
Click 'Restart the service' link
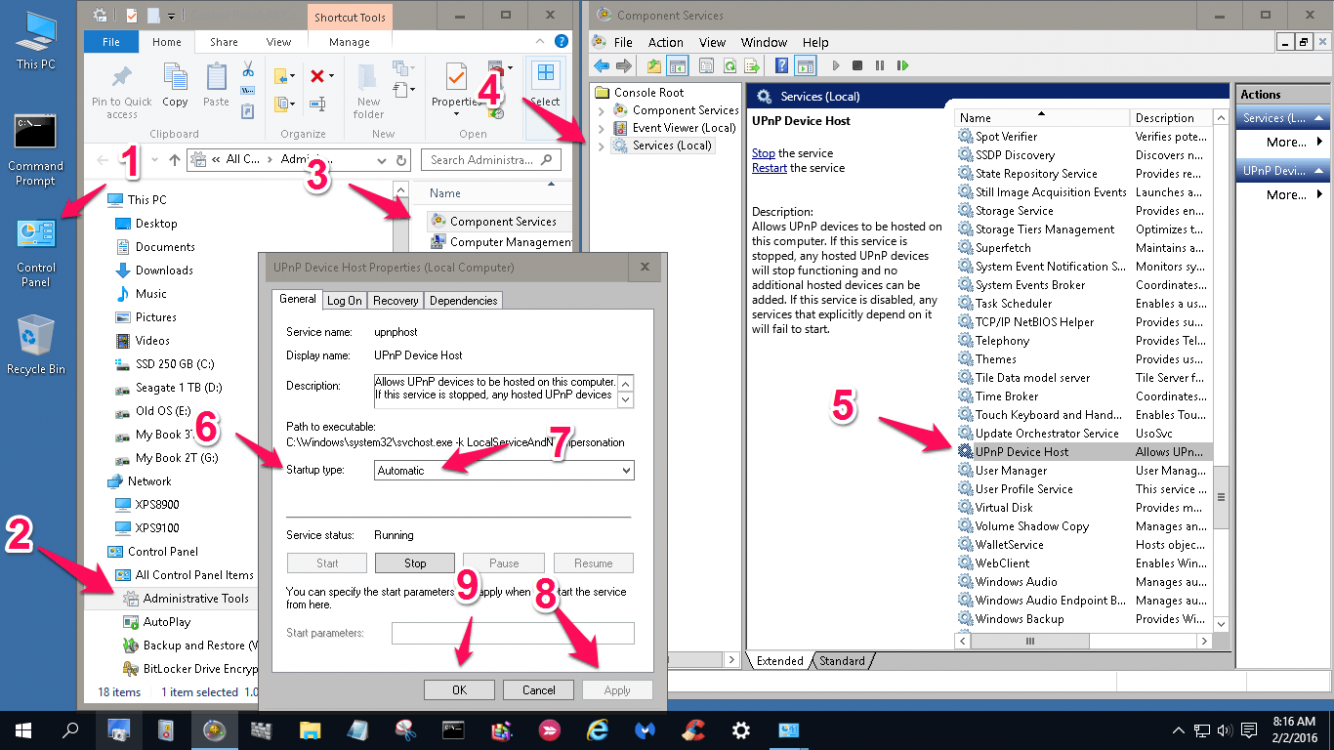(769, 168)
